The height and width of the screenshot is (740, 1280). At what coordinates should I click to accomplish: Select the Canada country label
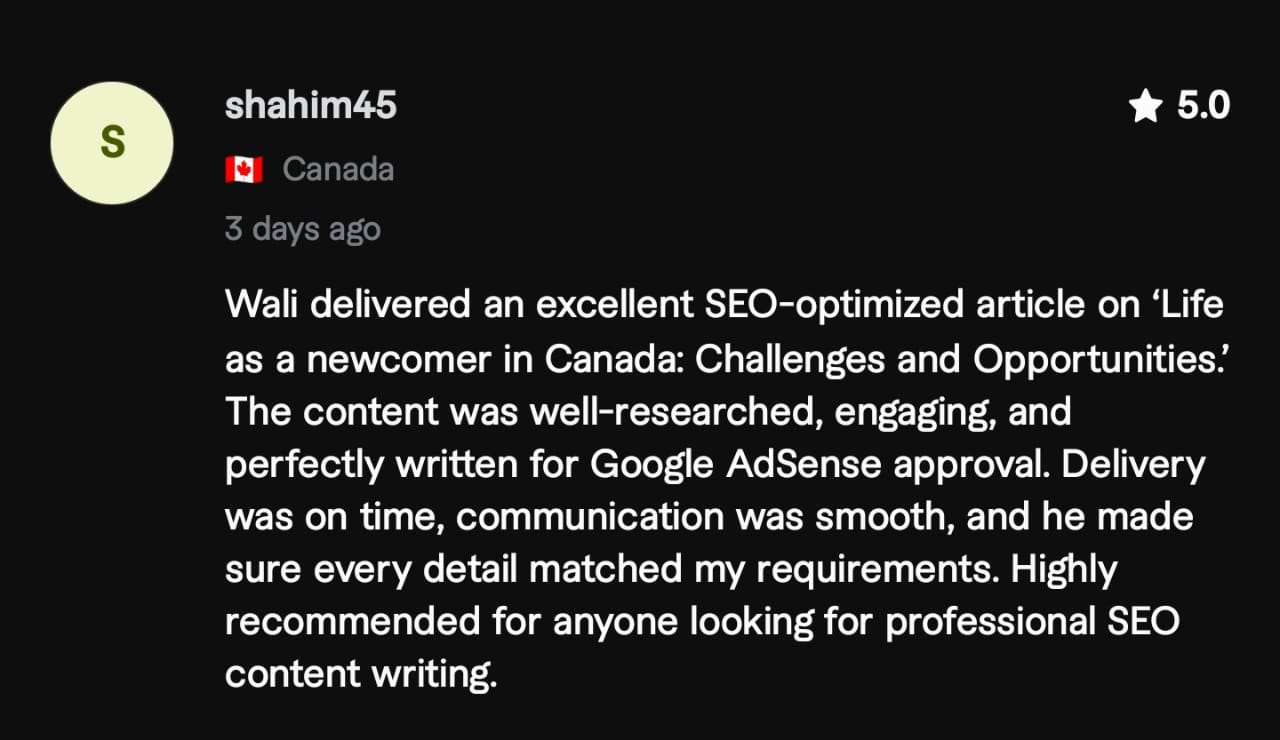338,169
